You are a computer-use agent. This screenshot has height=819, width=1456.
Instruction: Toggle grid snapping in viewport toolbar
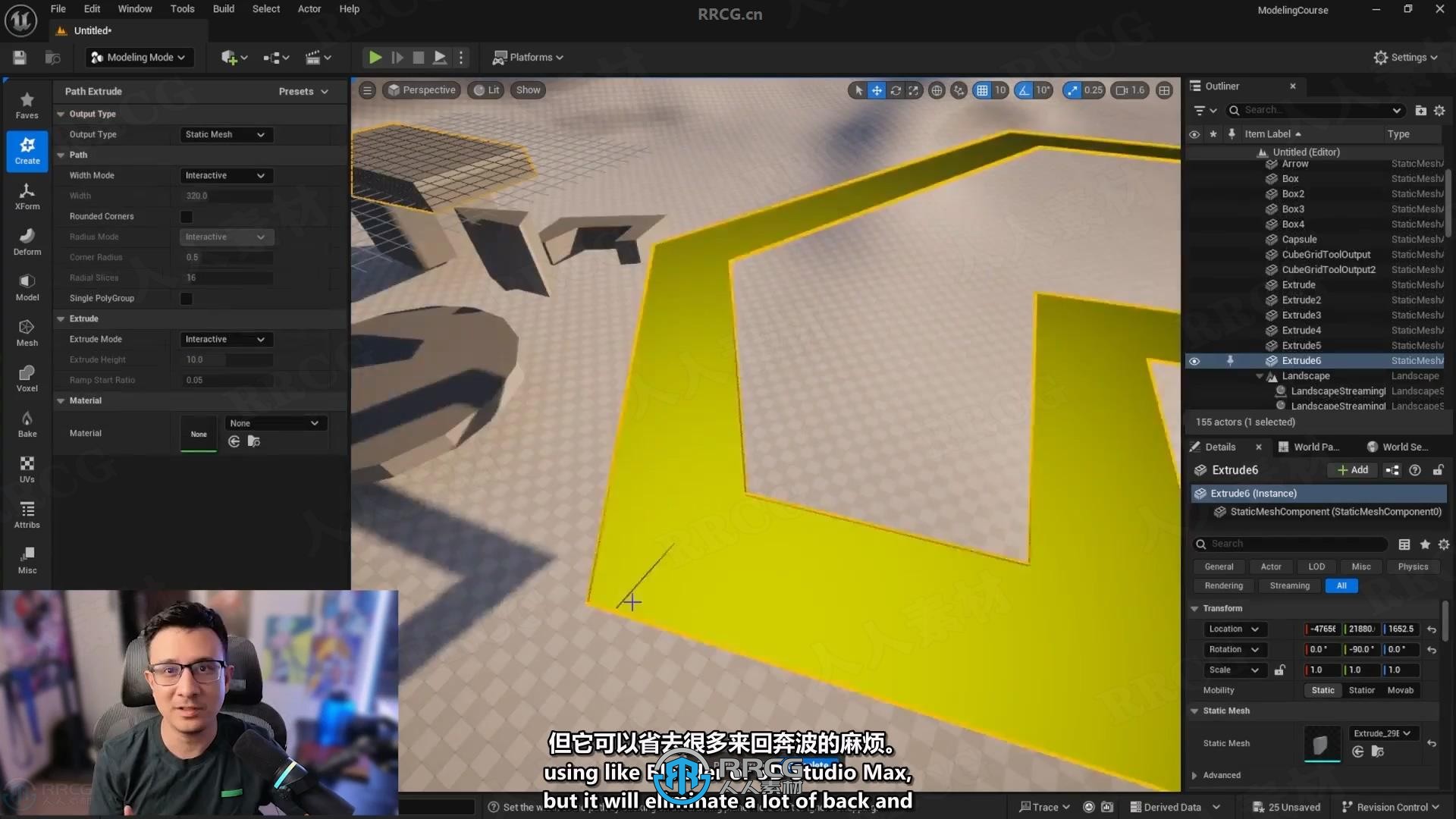click(982, 90)
